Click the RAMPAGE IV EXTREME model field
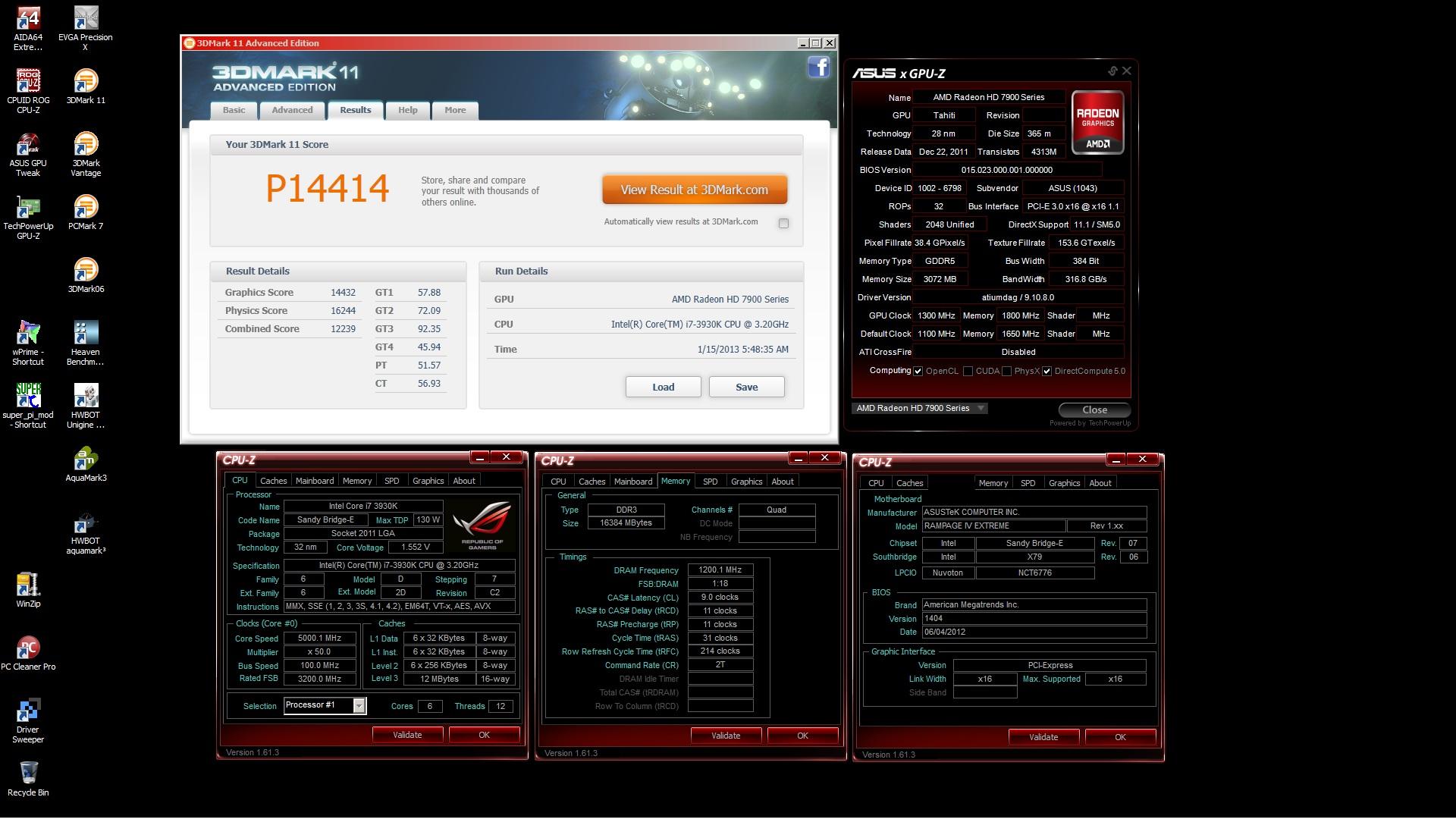Screen dimensions: 1456x819 click(993, 526)
